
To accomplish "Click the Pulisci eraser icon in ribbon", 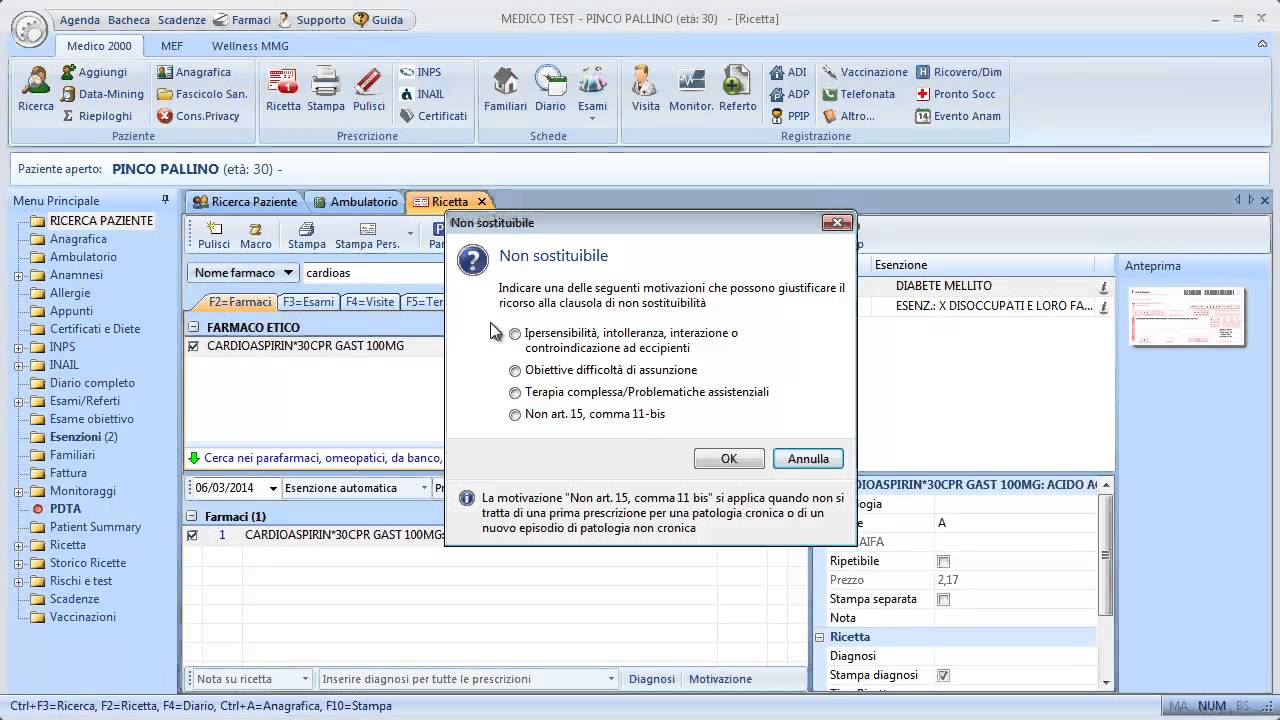I will click(368, 90).
